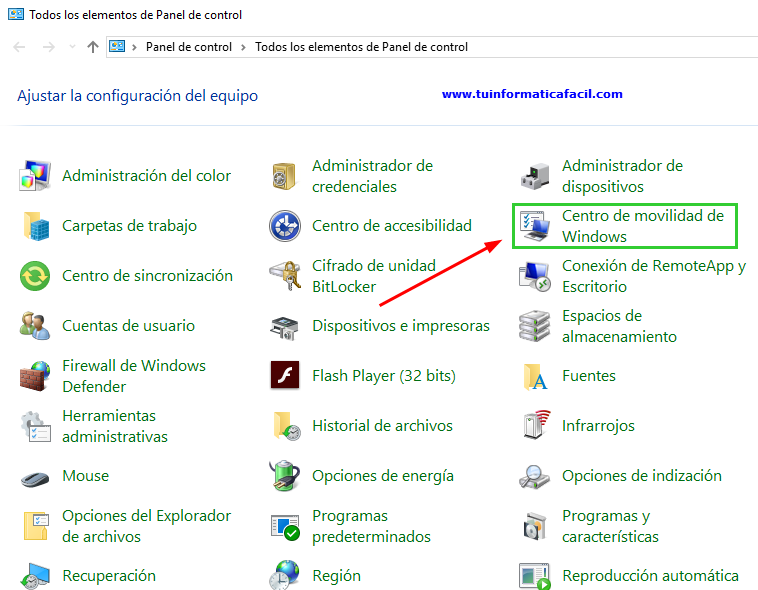Click the Dispositivos e impresoras icon
758x590 pixels.
284,327
